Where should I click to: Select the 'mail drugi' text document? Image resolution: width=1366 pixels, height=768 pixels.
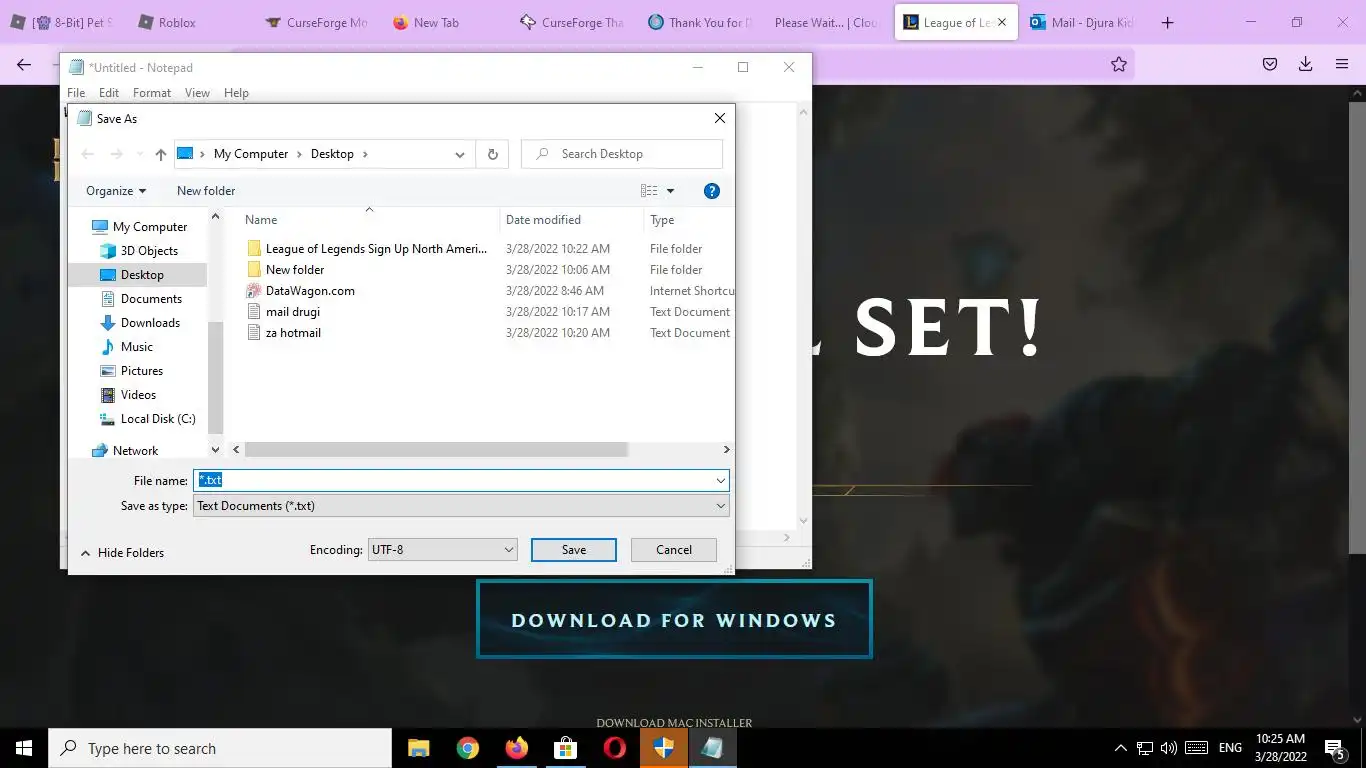pyautogui.click(x=292, y=312)
